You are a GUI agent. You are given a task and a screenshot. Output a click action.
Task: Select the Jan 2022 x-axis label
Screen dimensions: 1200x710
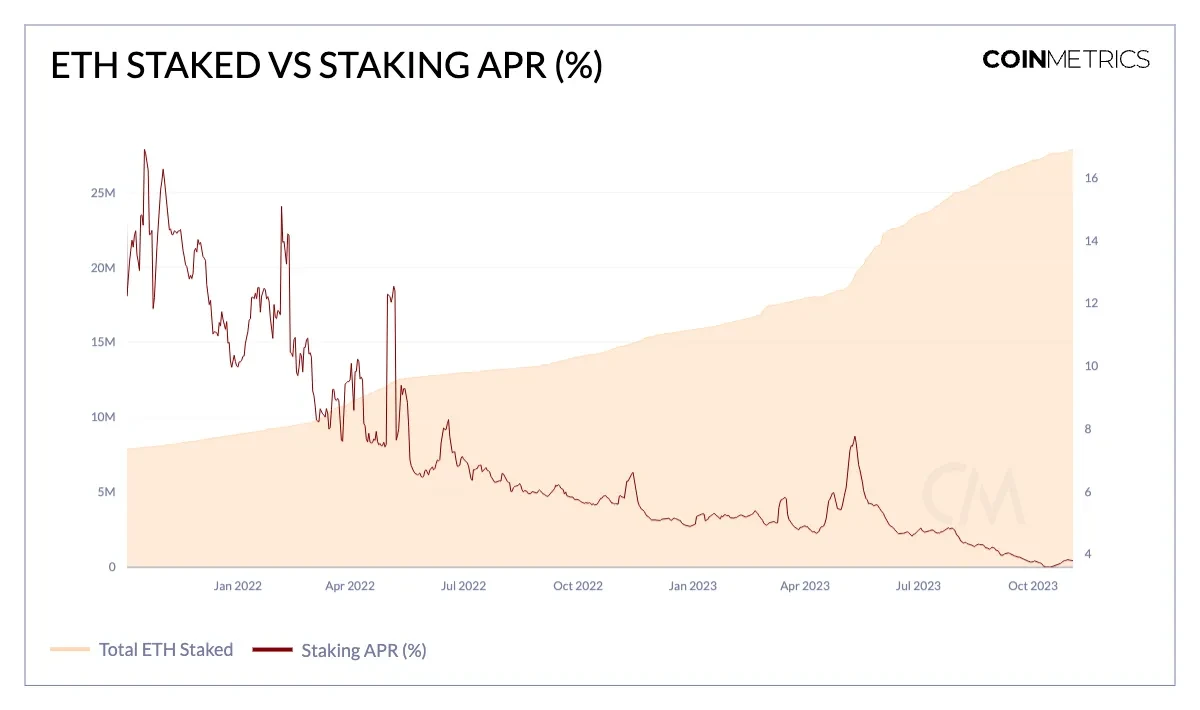[x=237, y=586]
